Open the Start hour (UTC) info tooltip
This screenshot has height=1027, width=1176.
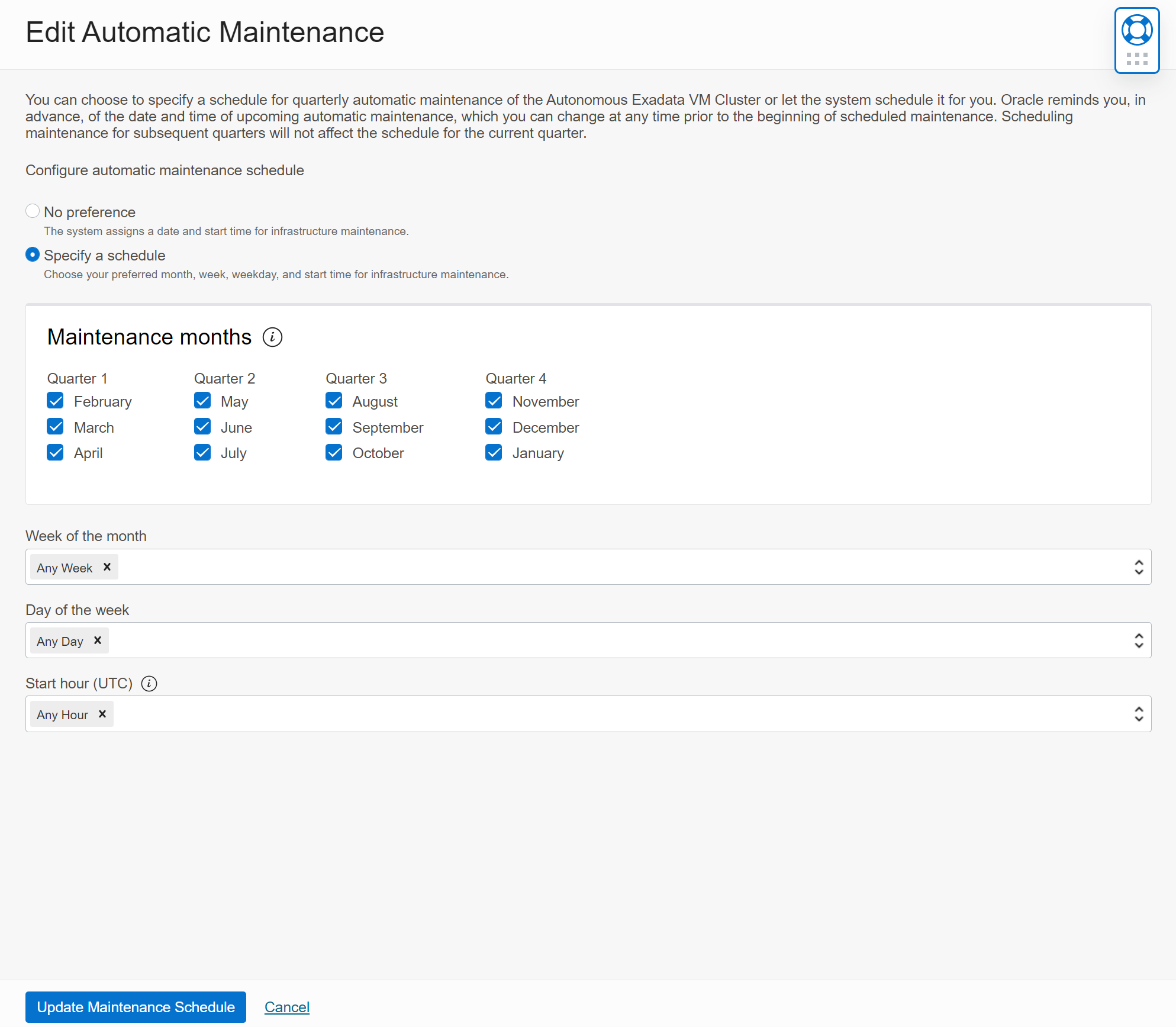[x=149, y=684]
